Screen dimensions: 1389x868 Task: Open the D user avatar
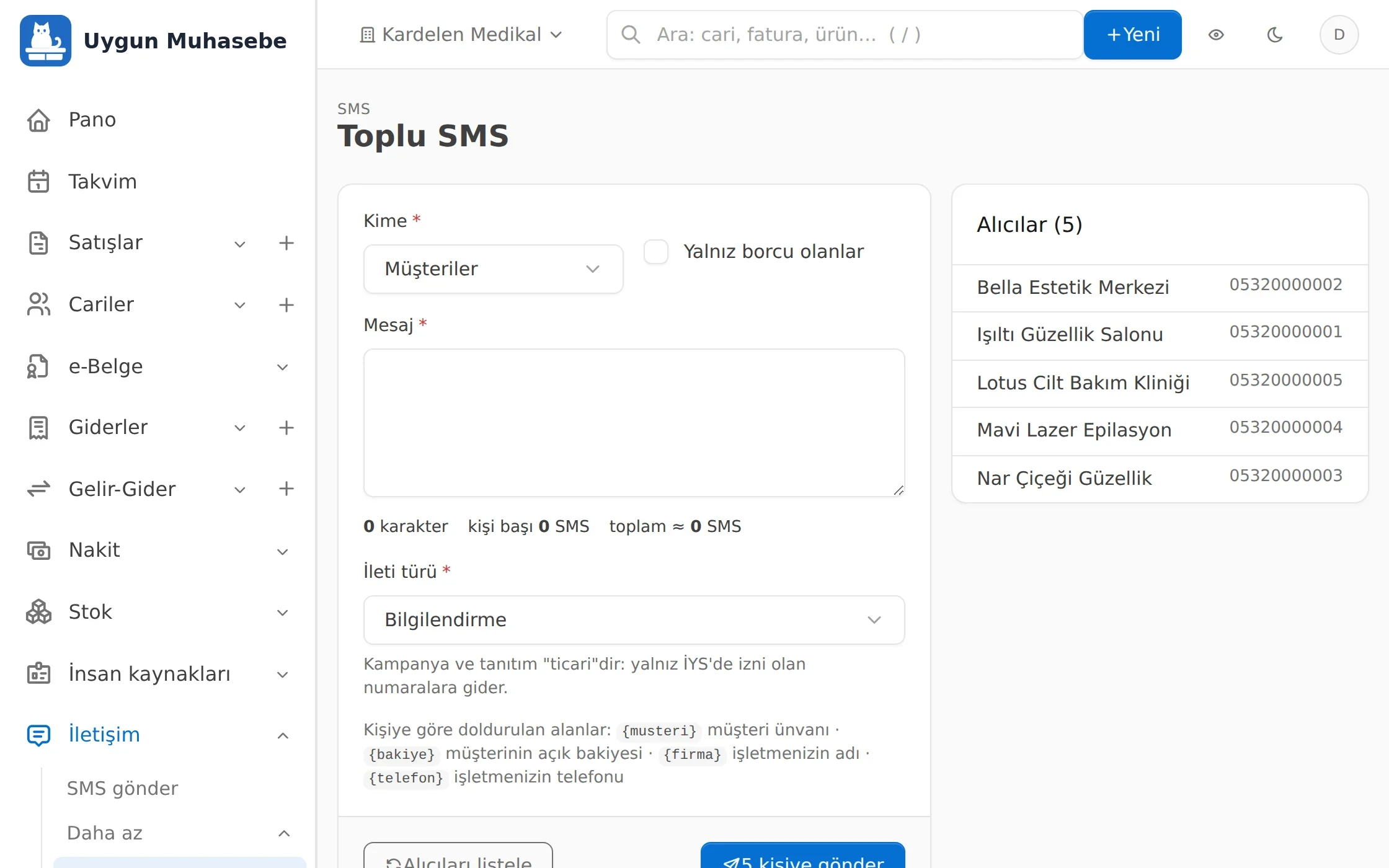1339,35
